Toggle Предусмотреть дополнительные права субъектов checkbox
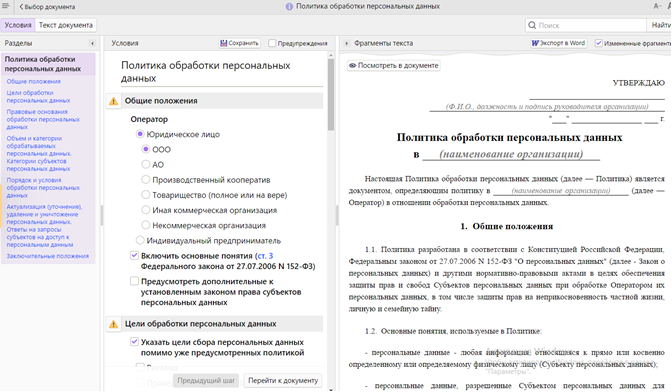This screenshot has width=672, height=392. point(134,281)
